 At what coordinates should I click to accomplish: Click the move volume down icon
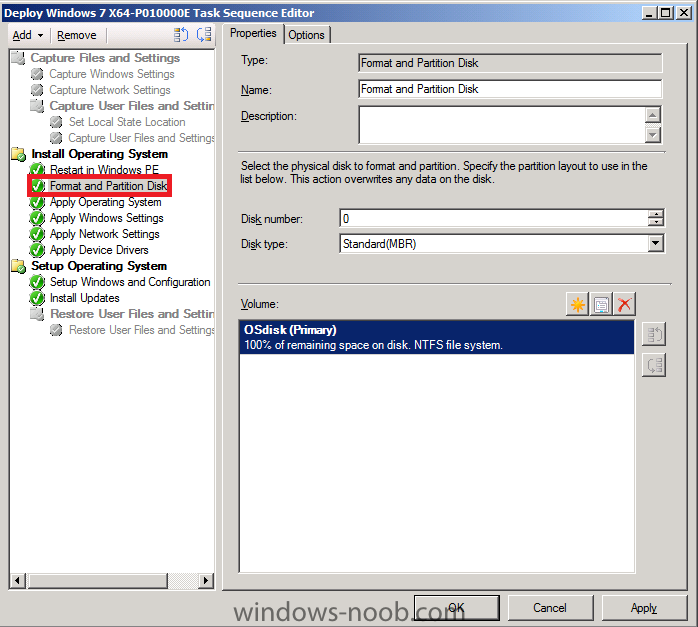coord(653,365)
